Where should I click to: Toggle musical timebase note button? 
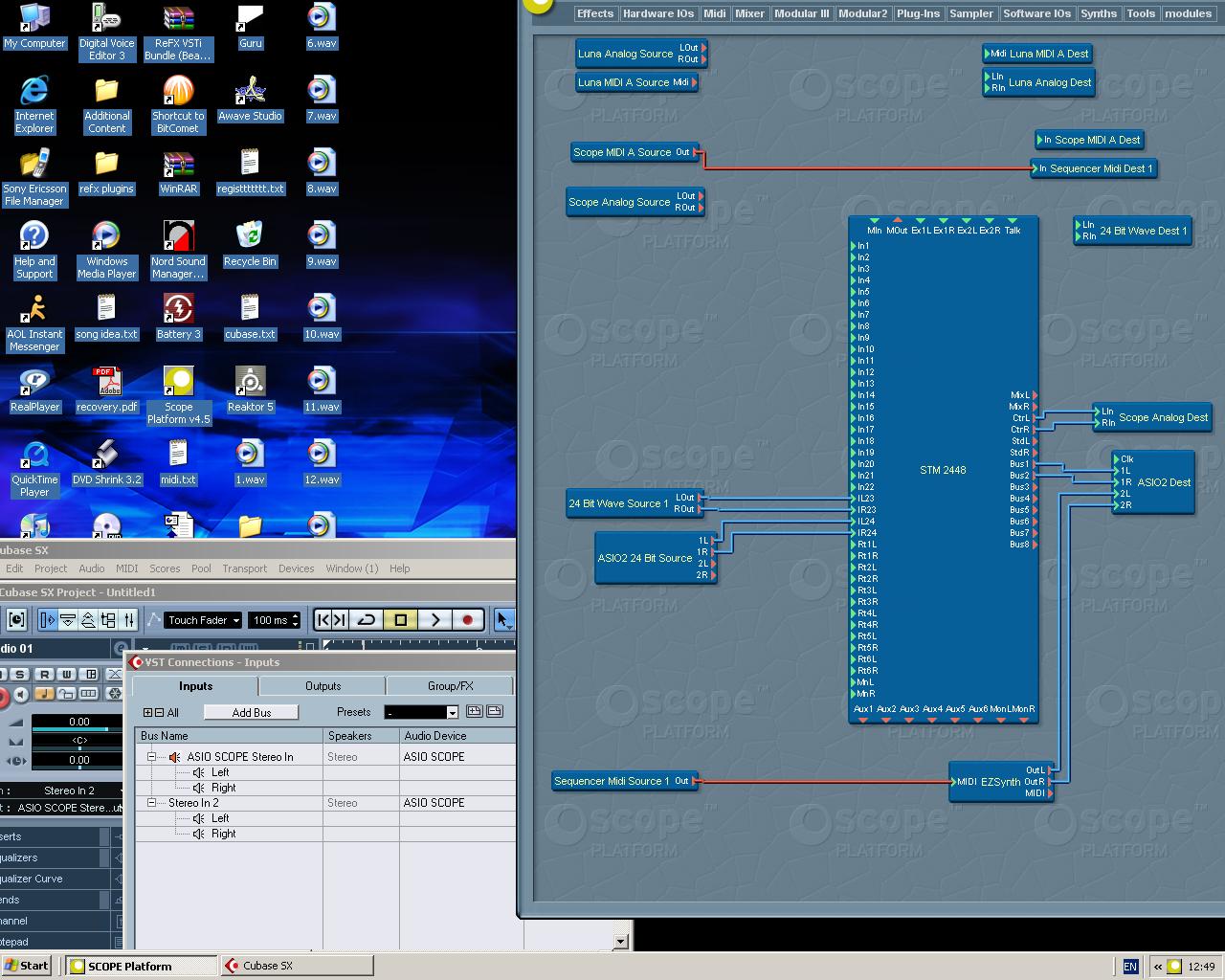click(x=44, y=694)
